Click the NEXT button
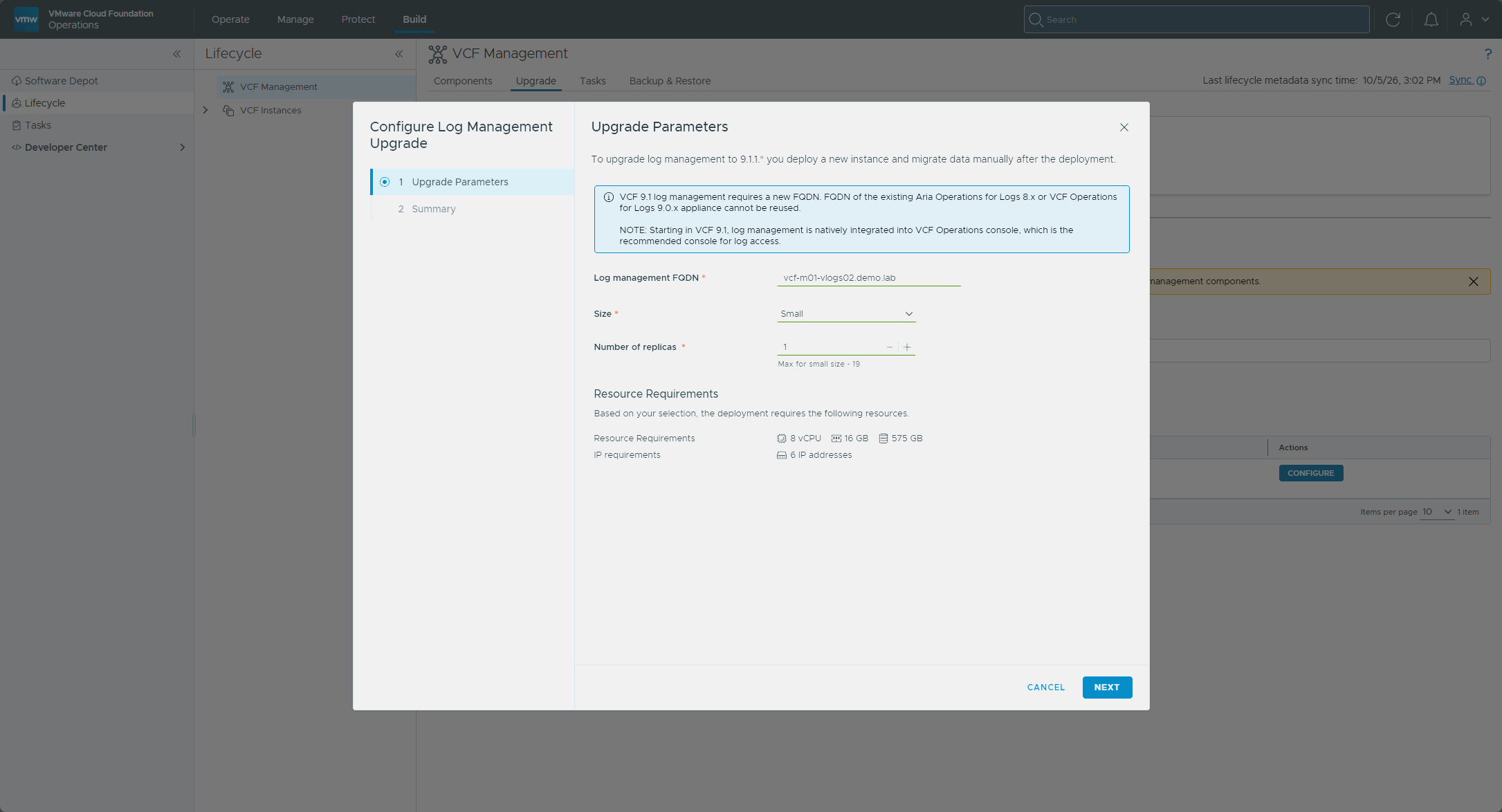 [x=1107, y=688]
